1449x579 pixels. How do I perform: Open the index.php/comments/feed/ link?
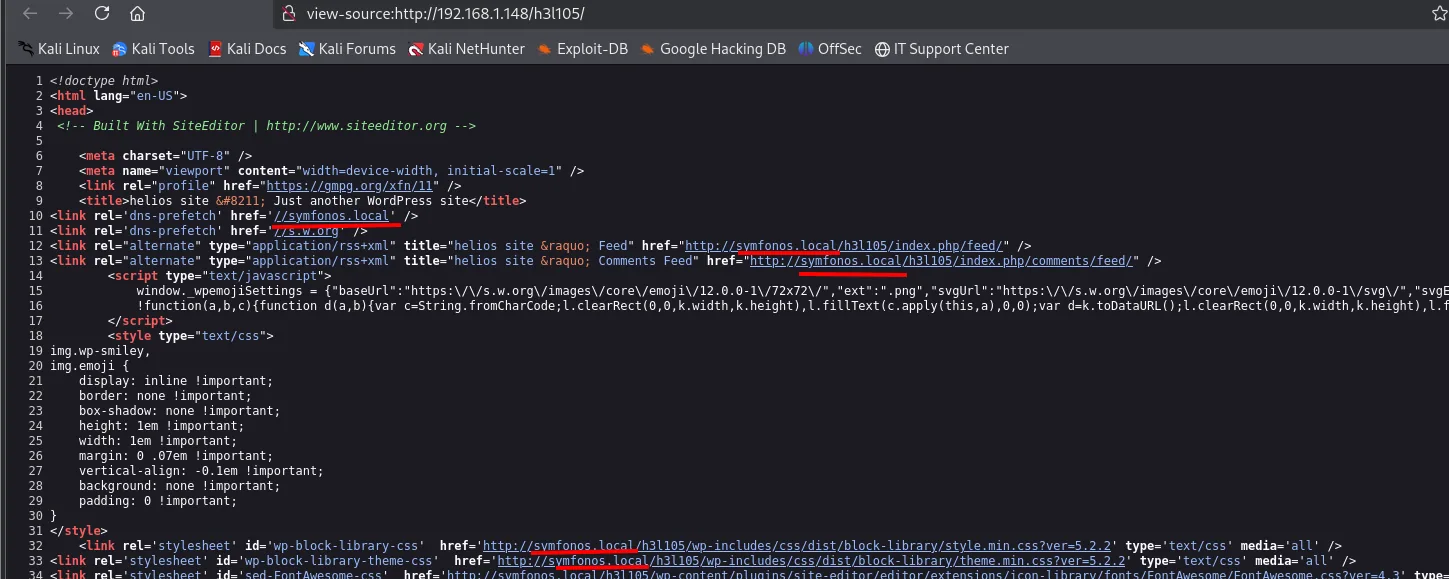pos(942,261)
